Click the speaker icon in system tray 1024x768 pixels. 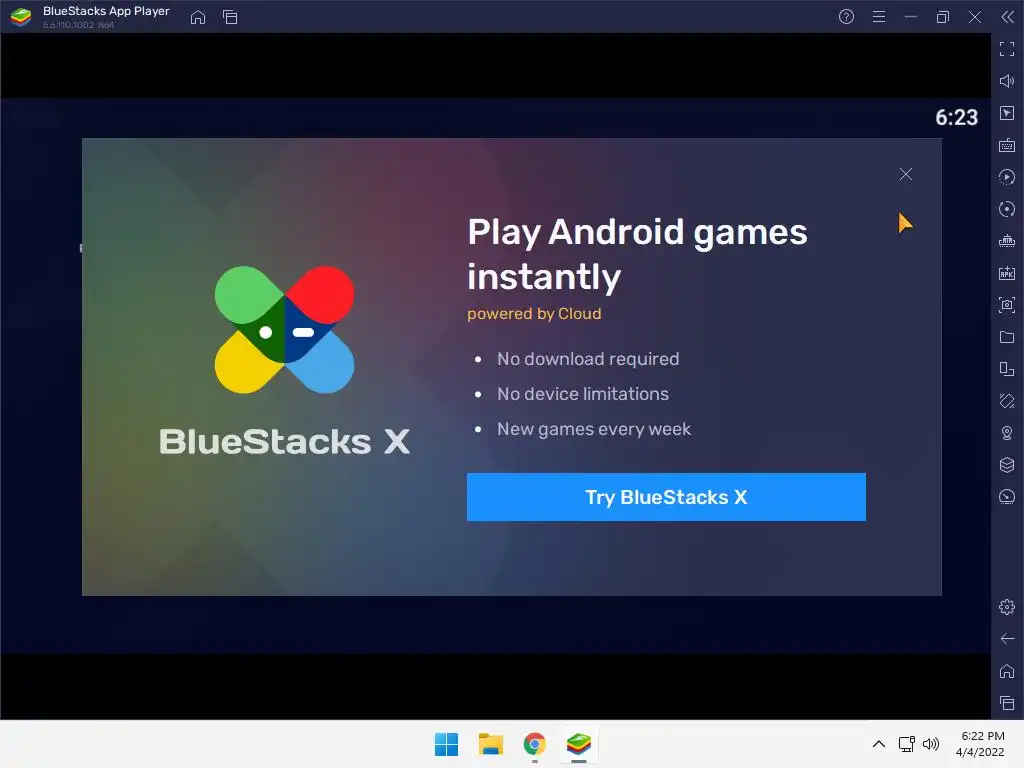[x=931, y=744]
